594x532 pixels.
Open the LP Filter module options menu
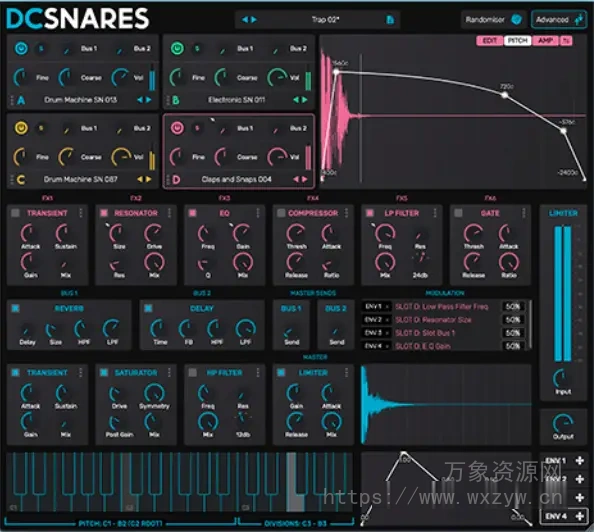[435, 213]
